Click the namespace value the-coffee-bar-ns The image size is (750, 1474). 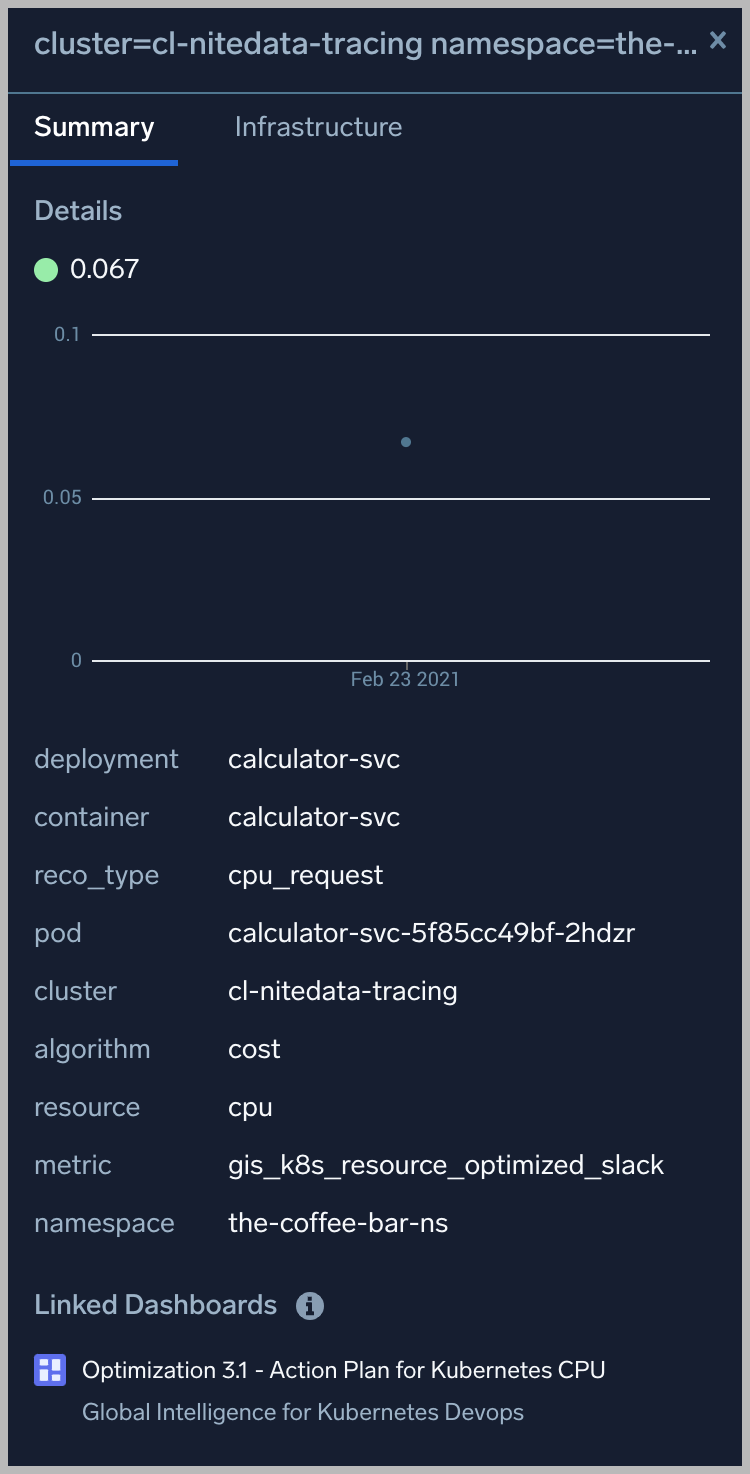point(338,1223)
